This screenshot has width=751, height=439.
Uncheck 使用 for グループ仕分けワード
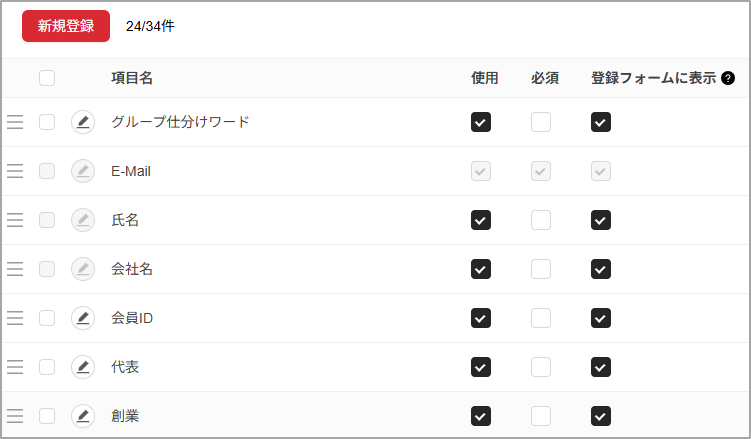click(481, 122)
